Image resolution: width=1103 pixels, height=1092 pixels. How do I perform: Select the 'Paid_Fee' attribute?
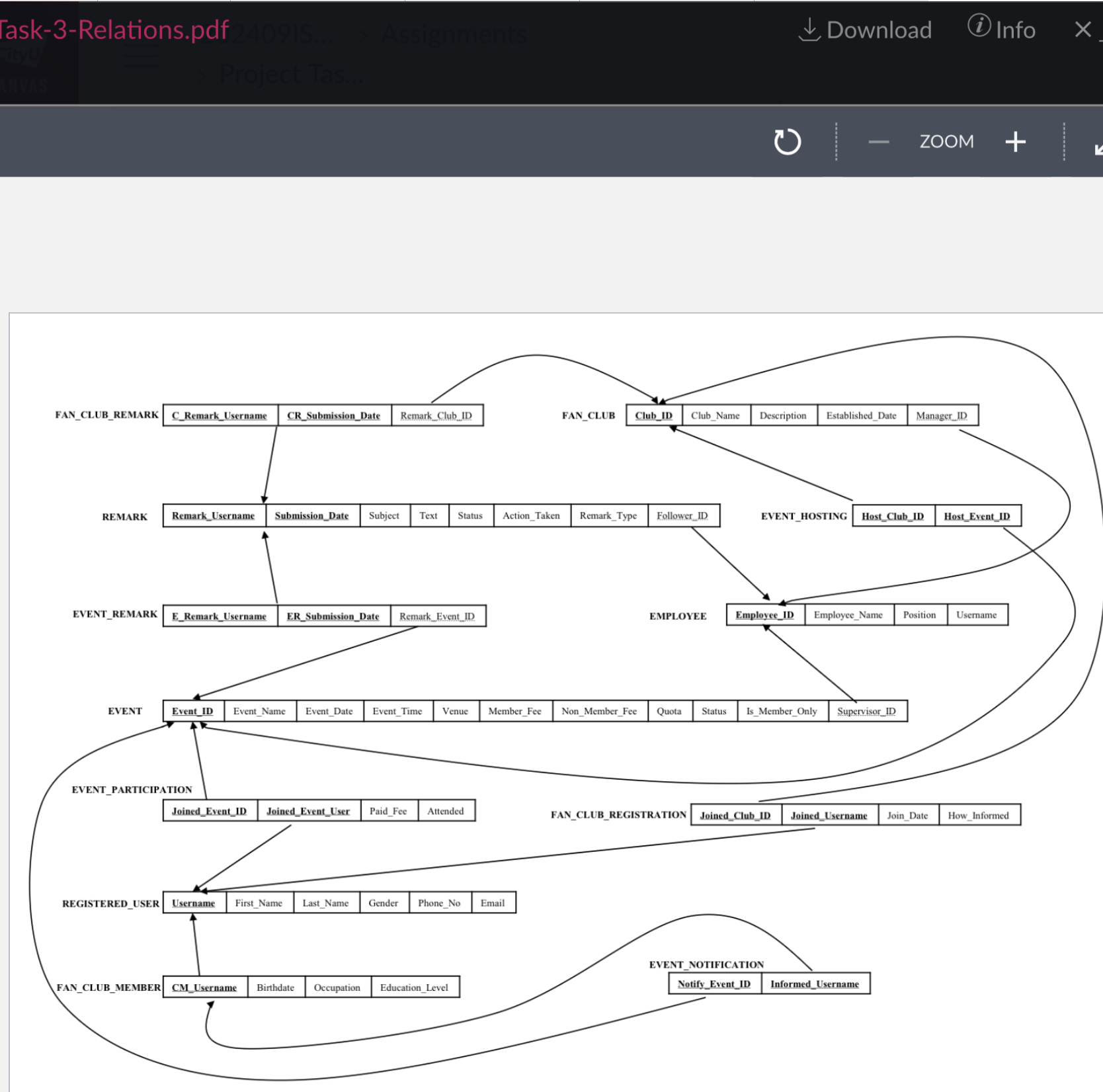(389, 811)
